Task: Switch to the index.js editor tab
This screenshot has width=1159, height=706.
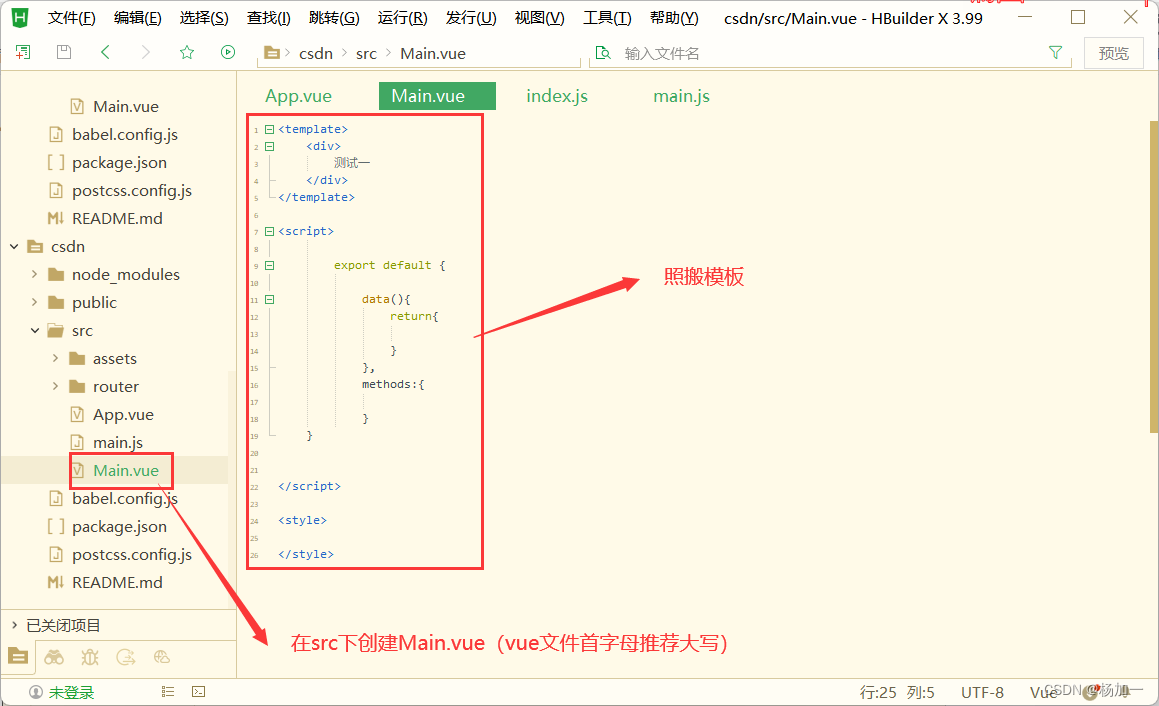Action: click(557, 96)
